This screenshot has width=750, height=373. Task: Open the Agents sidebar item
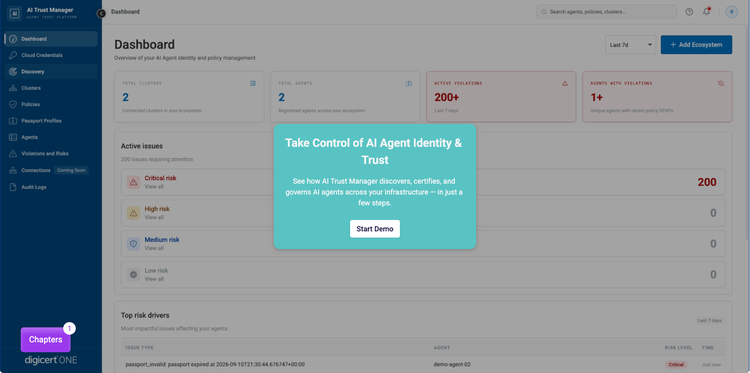51,137
